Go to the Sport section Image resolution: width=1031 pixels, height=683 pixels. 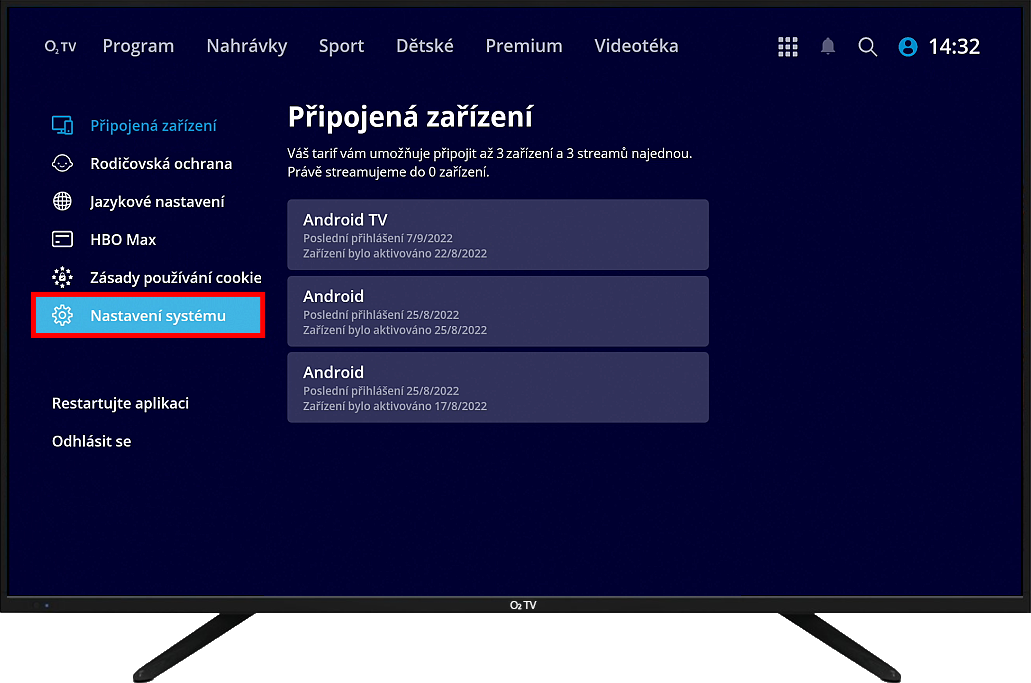point(341,46)
